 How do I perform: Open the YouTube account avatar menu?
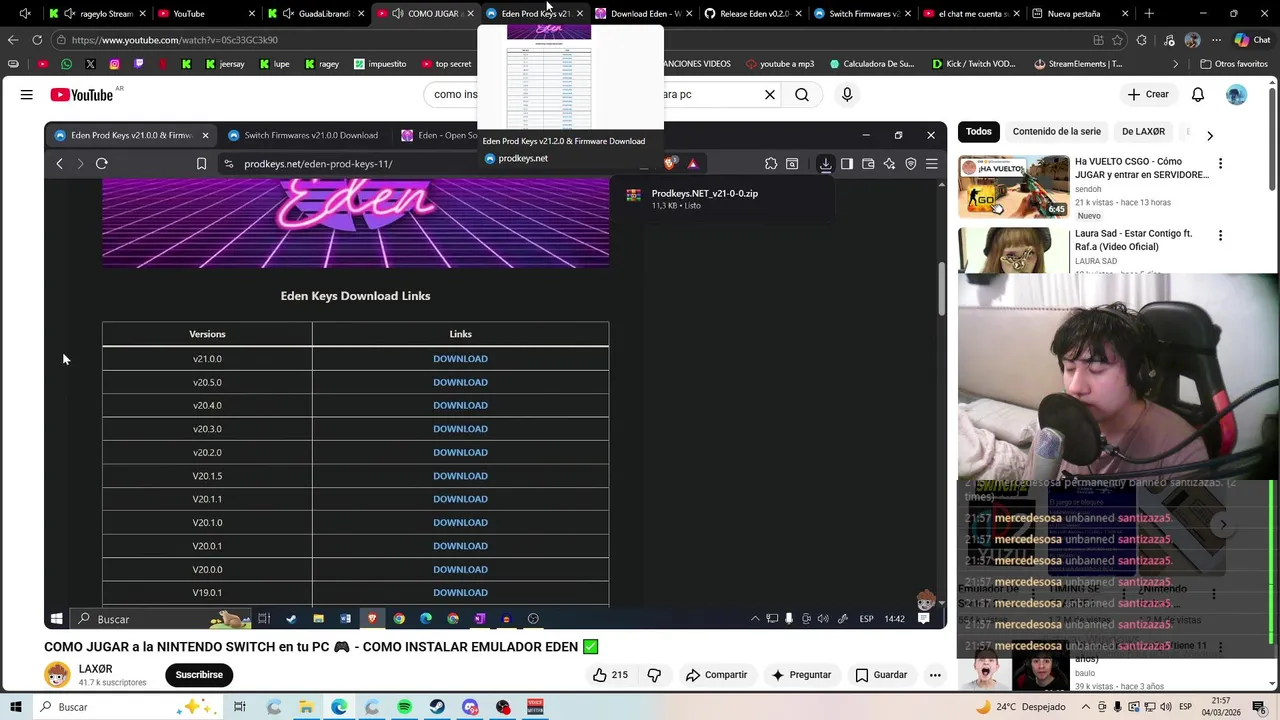(1237, 94)
